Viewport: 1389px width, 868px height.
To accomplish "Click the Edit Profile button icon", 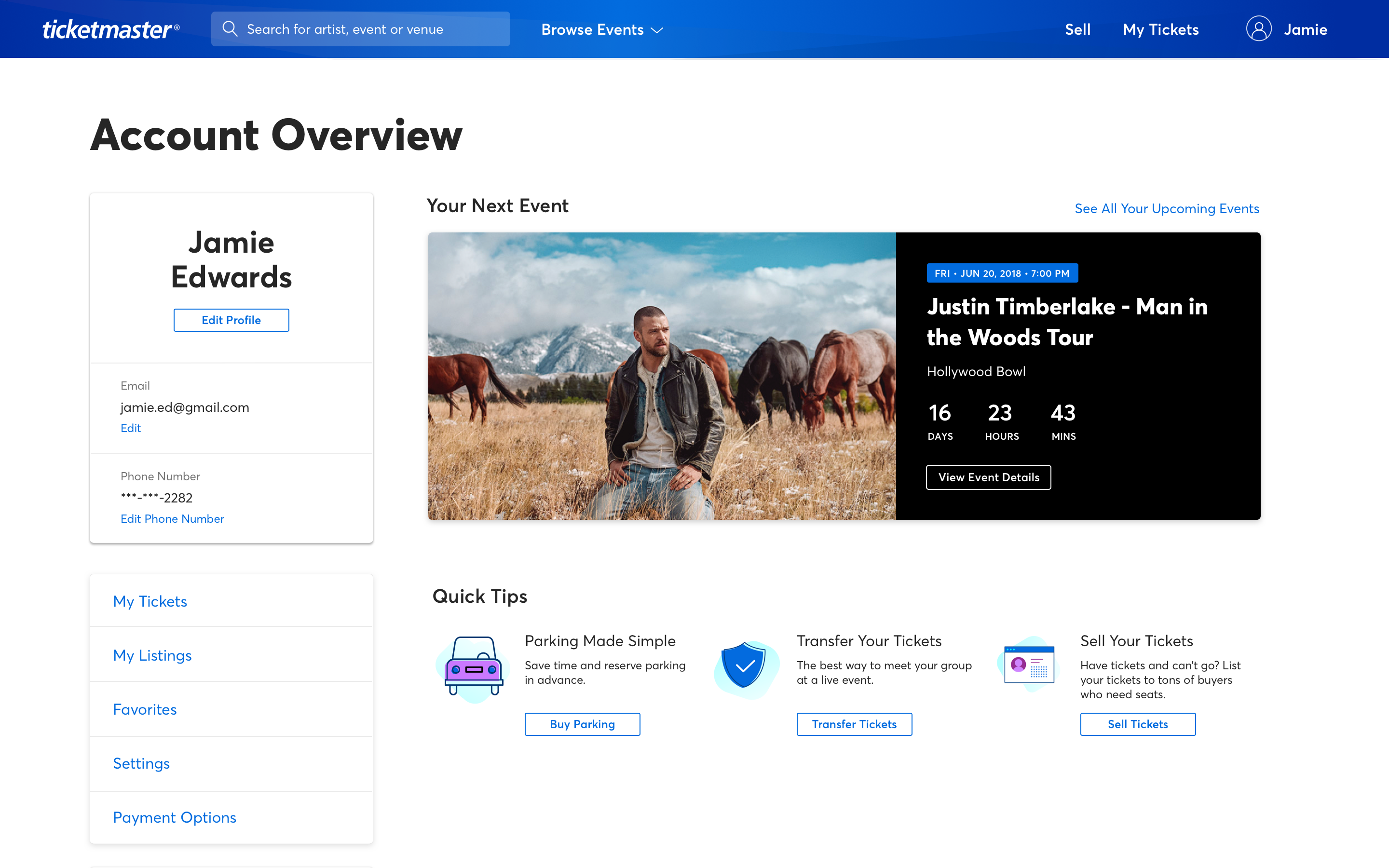I will (231, 320).
